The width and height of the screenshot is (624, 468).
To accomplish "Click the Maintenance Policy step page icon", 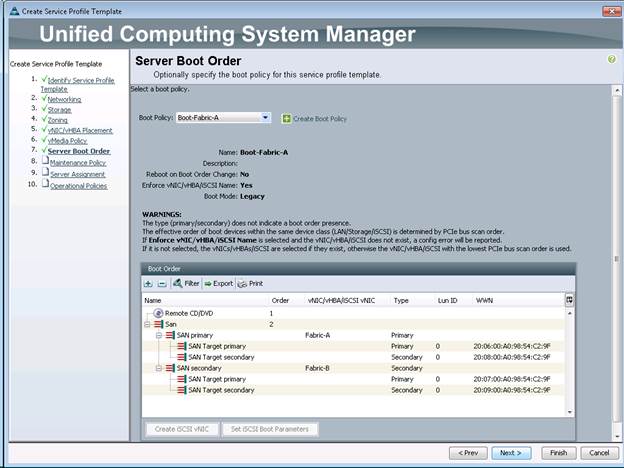I will tap(45, 161).
